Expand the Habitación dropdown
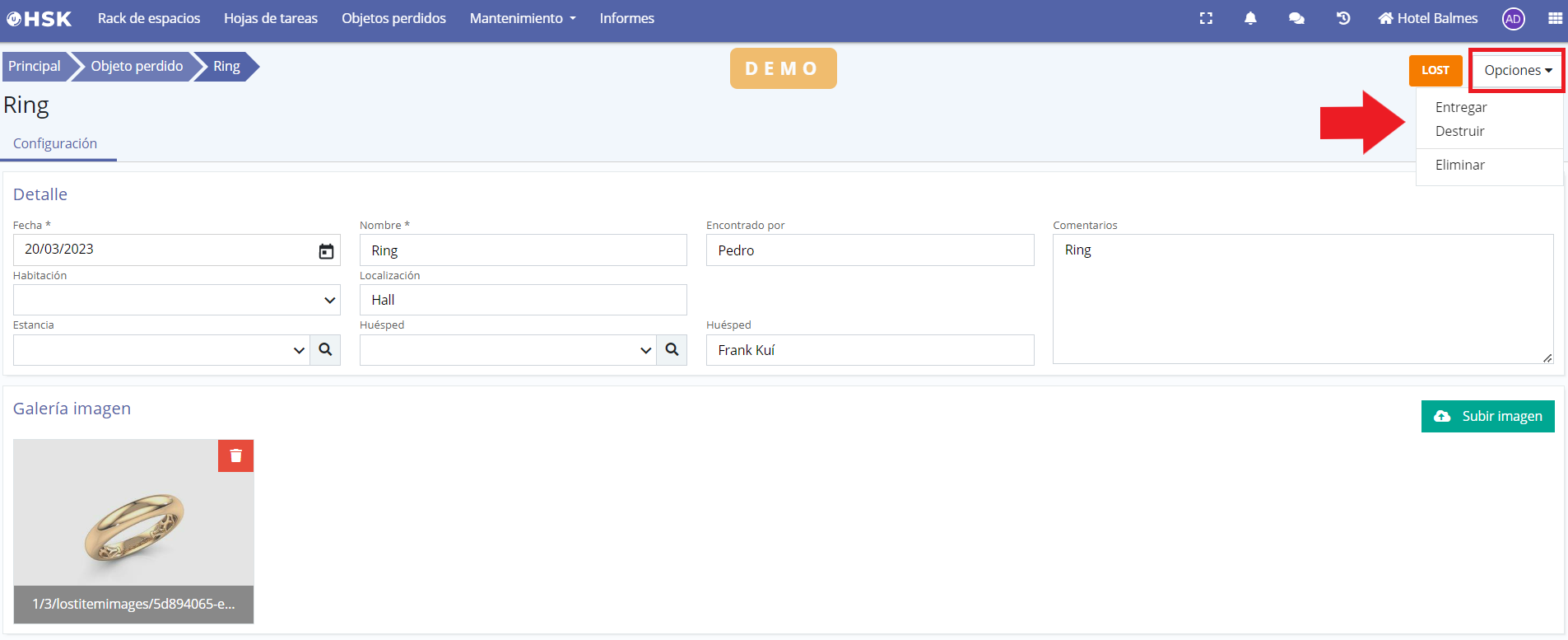 coord(176,301)
